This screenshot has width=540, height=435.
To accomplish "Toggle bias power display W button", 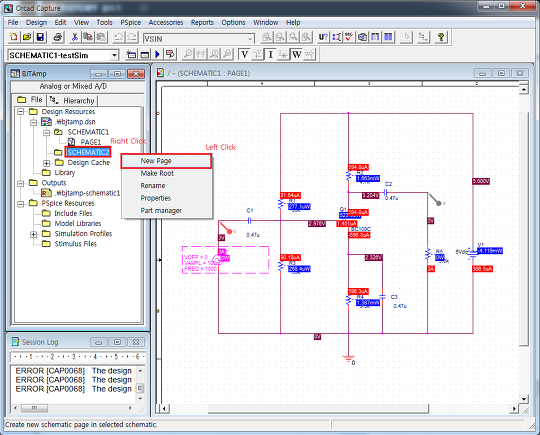I will 297,54.
